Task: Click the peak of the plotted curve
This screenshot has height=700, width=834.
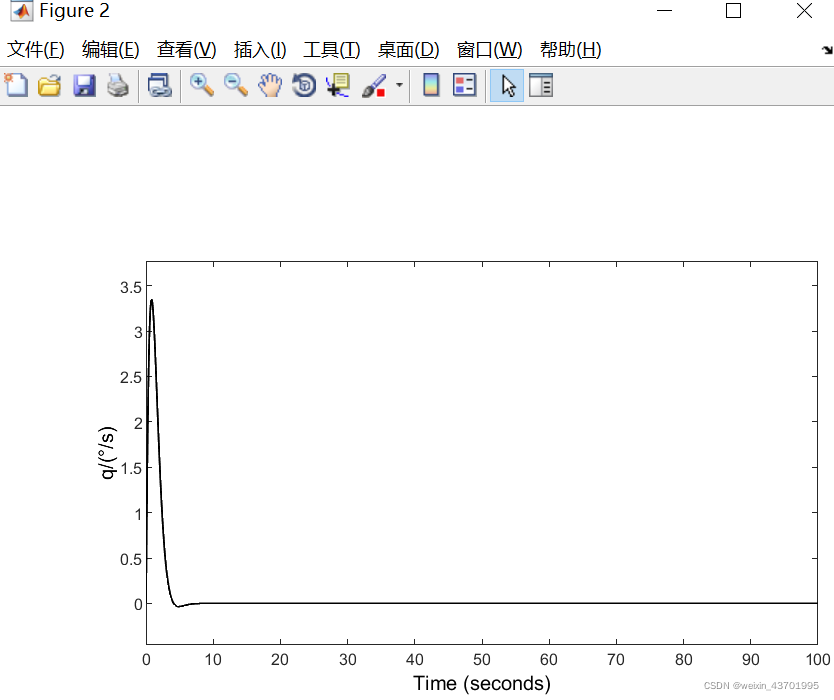Action: click(152, 301)
